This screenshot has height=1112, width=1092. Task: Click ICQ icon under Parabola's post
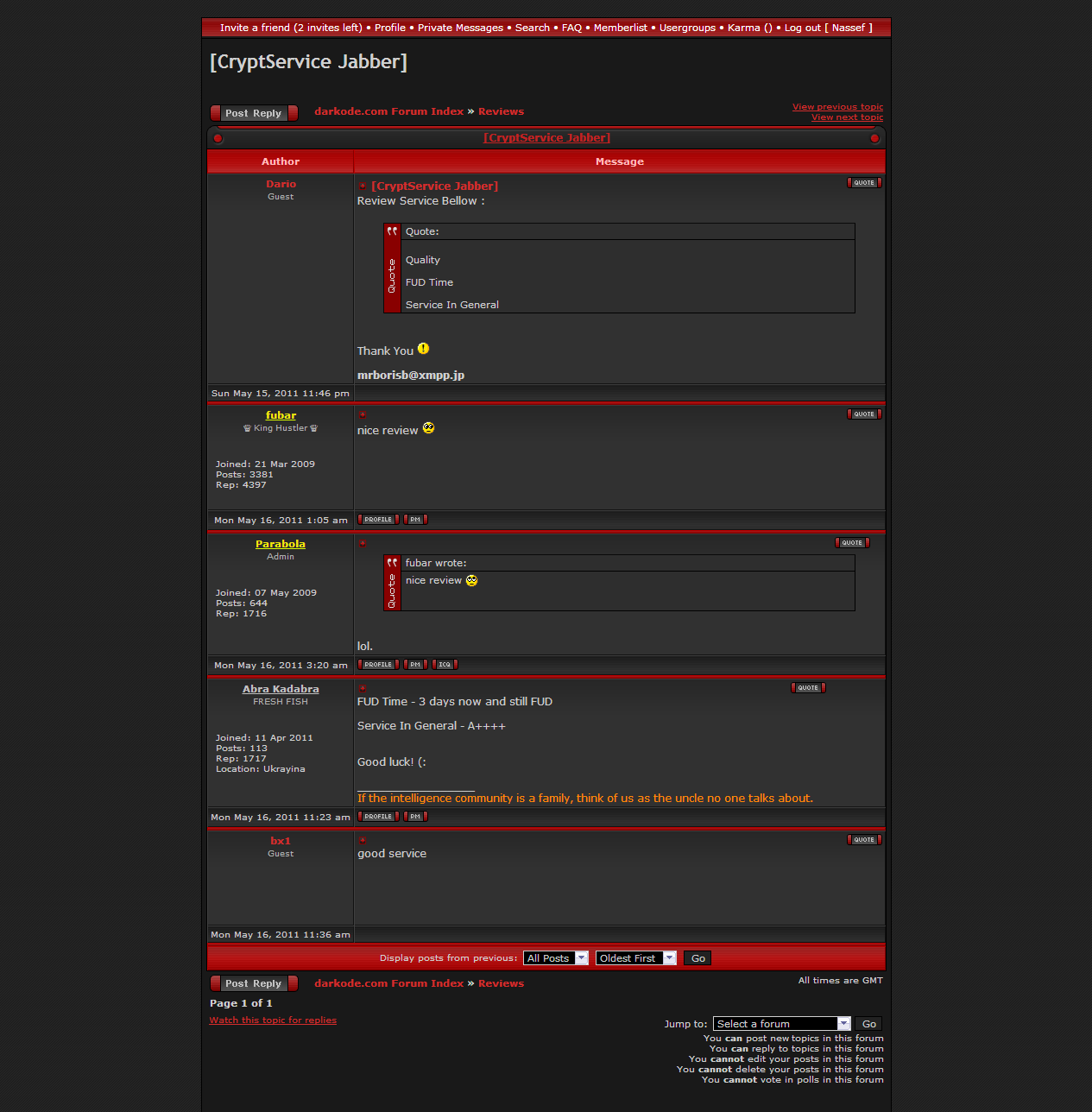point(444,665)
